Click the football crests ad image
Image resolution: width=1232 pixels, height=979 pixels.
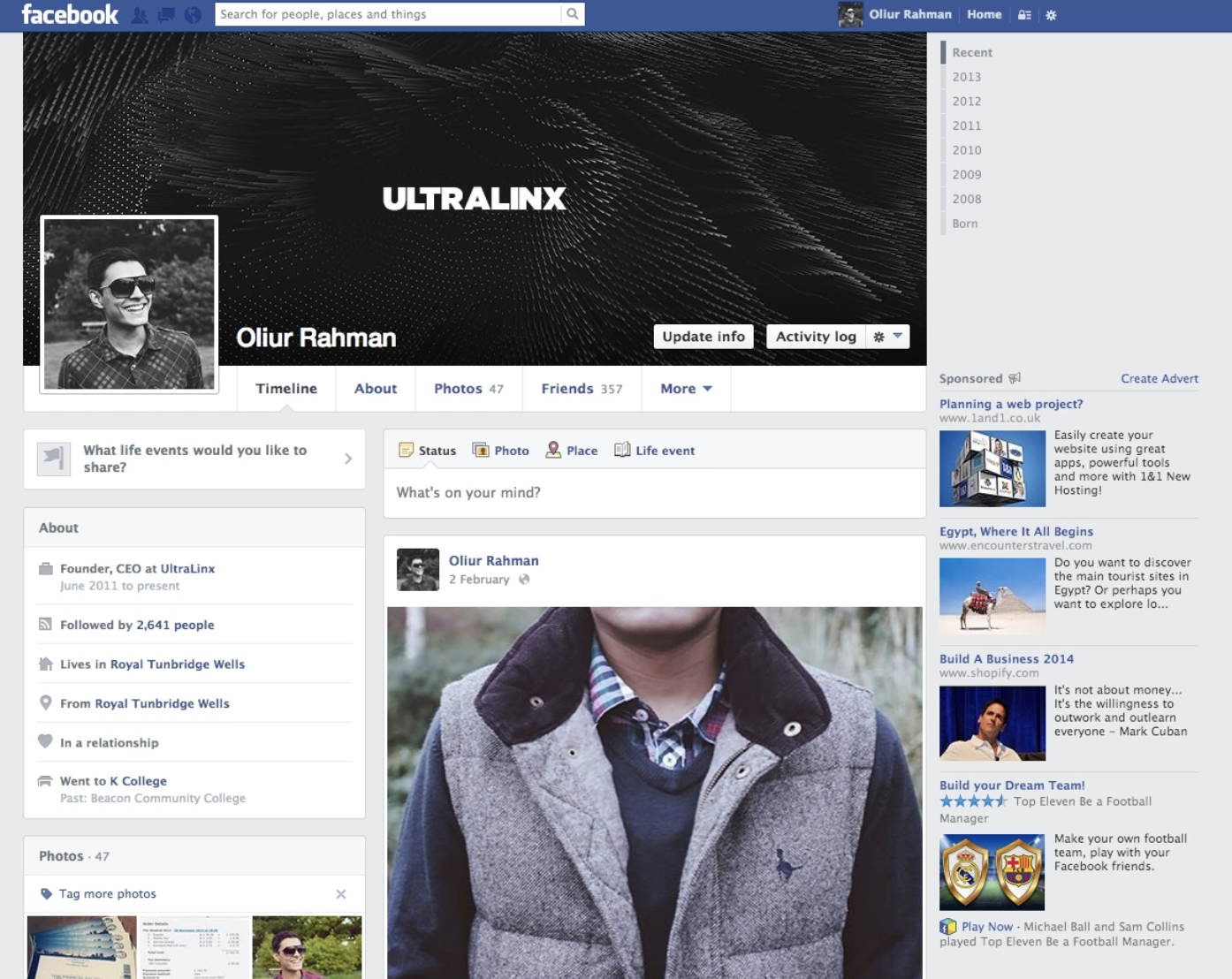[x=992, y=872]
